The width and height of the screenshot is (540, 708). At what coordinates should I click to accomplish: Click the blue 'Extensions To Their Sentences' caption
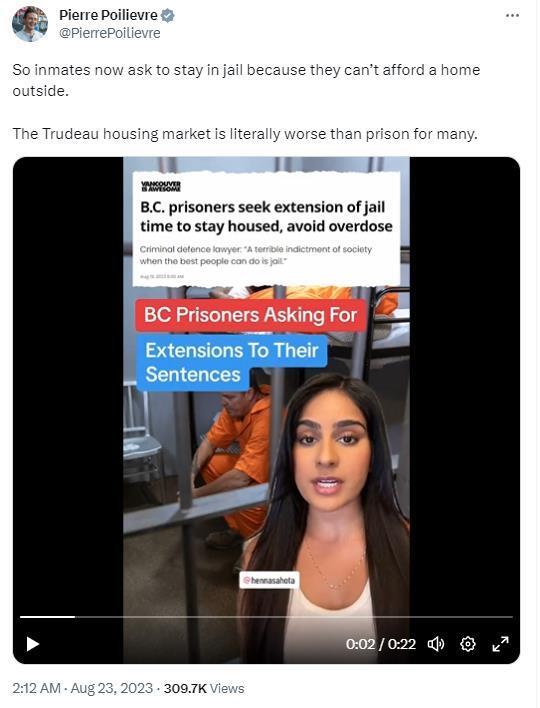point(232,363)
